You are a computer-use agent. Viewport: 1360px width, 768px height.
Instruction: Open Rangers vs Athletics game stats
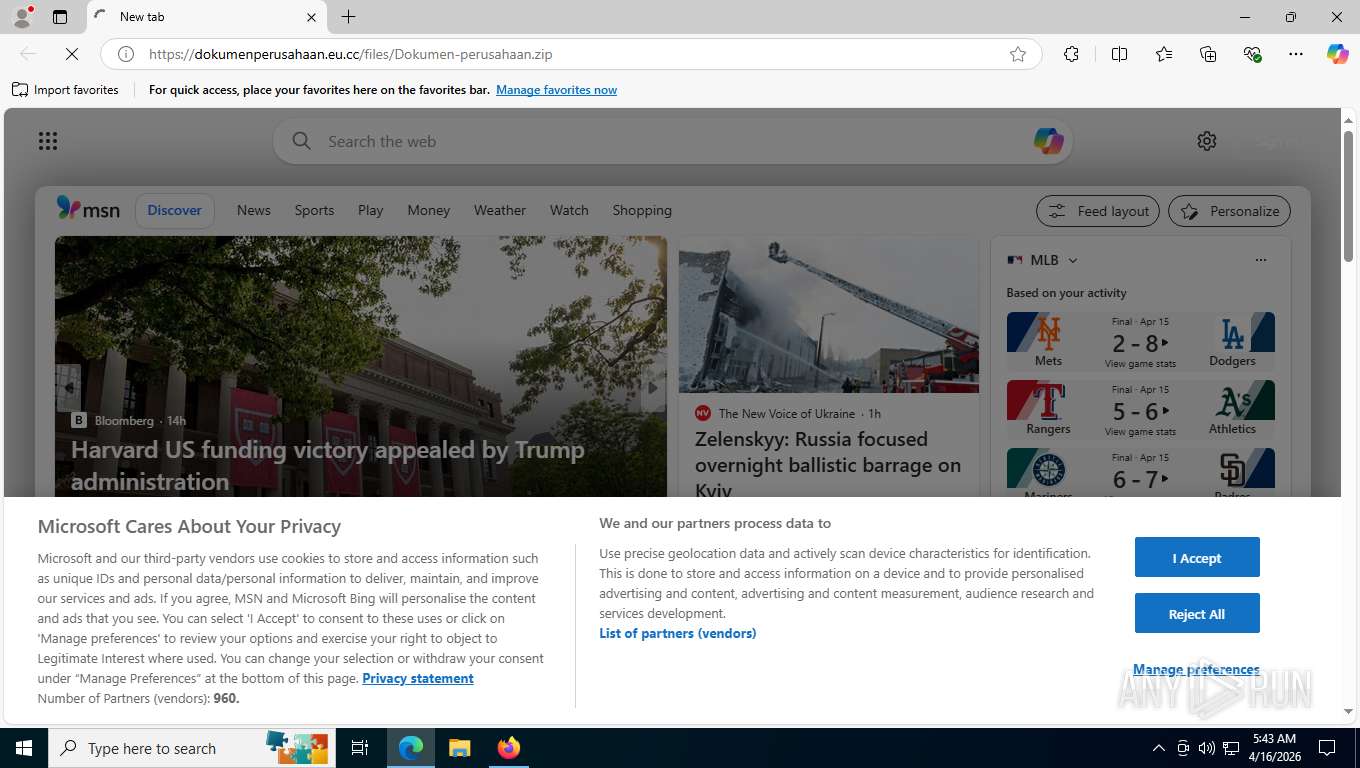pos(1140,432)
